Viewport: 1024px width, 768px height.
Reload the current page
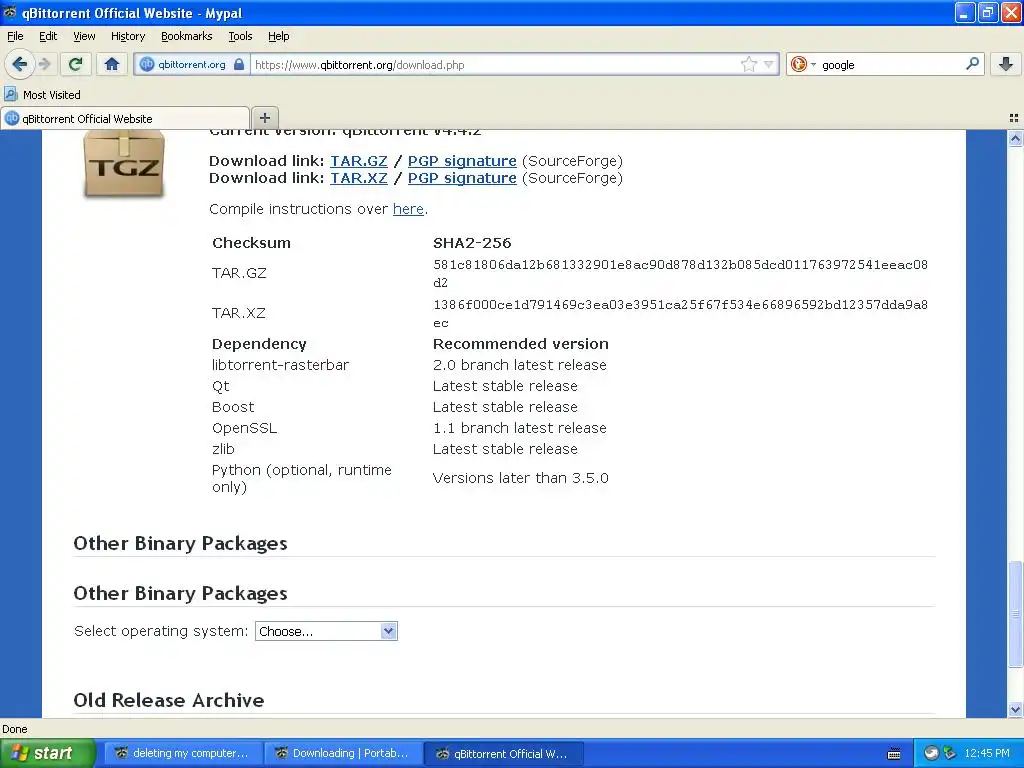tap(75, 64)
